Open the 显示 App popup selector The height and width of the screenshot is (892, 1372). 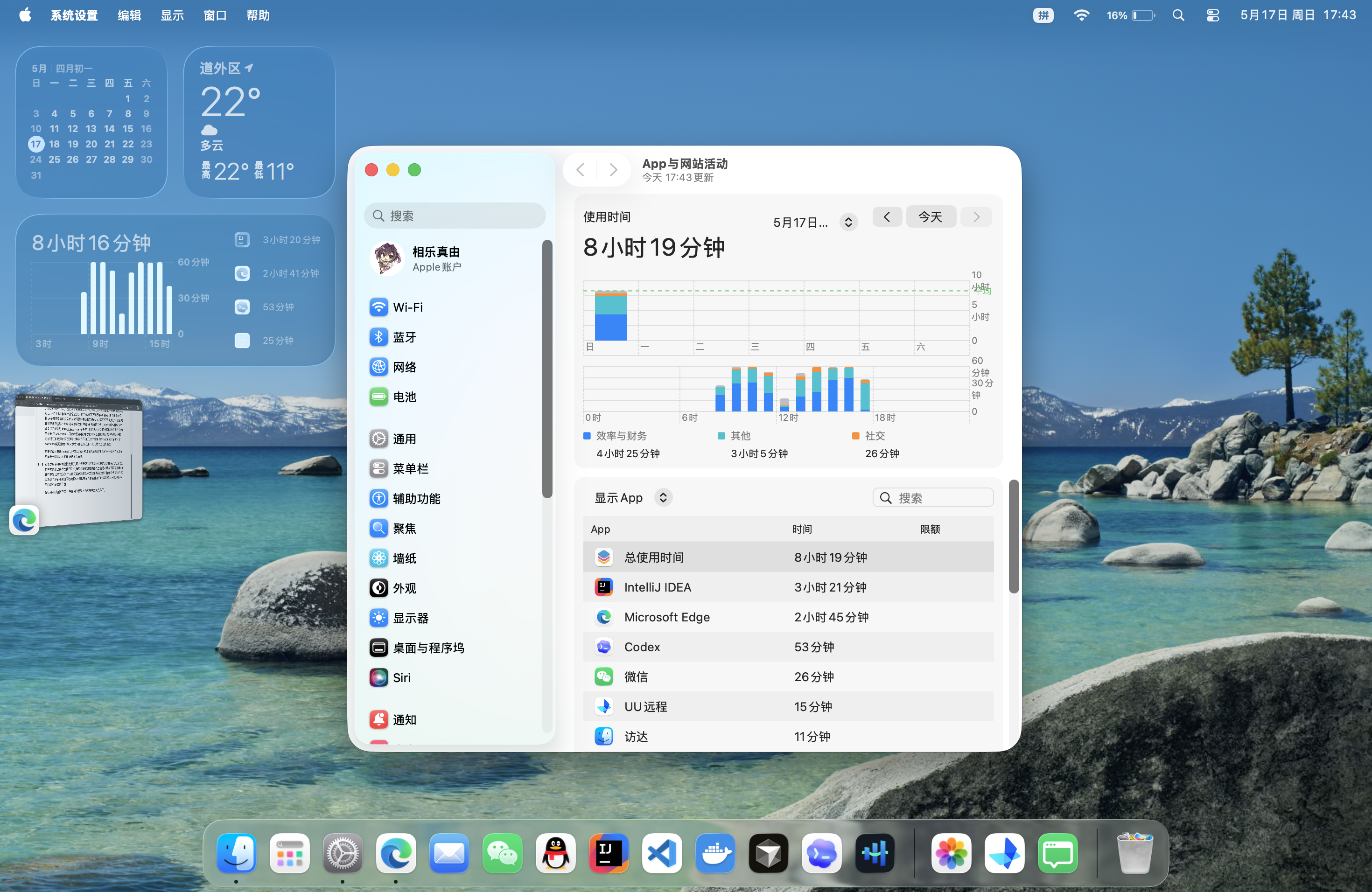pos(633,498)
